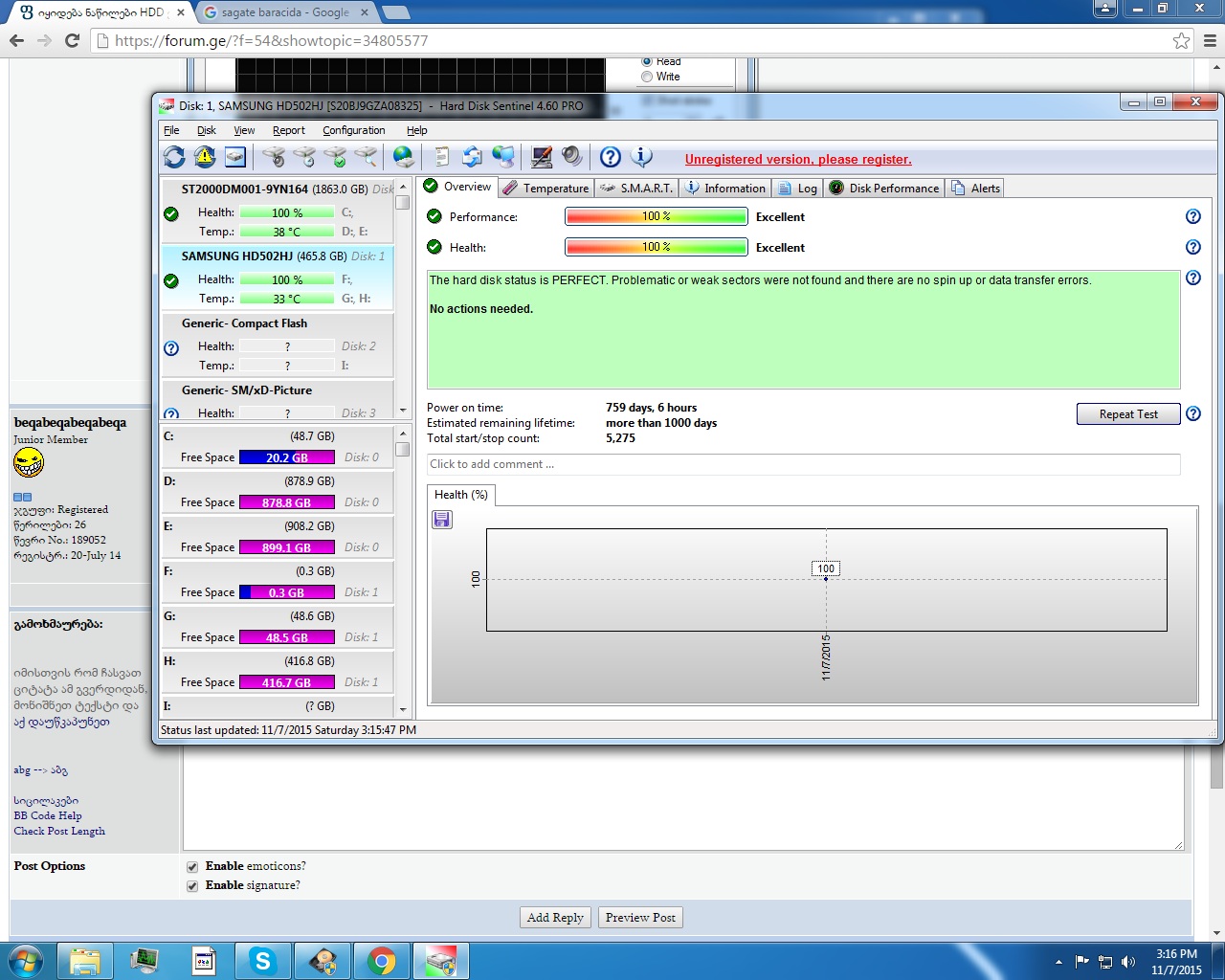Viewport: 1225px width, 980px height.
Task: Click help icon beside Health rating
Action: (x=1193, y=247)
